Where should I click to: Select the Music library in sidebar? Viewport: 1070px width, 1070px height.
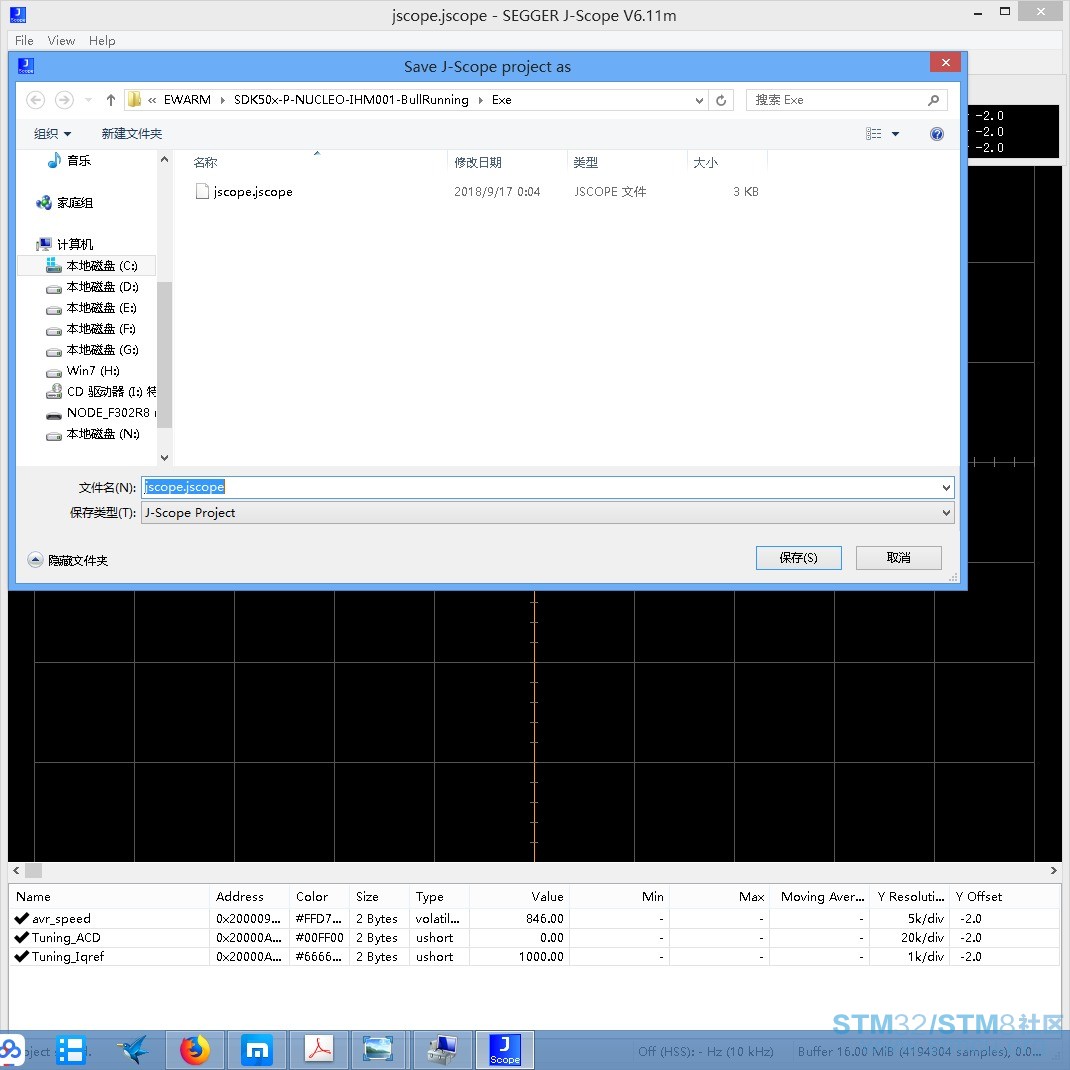pyautogui.click(x=70, y=161)
